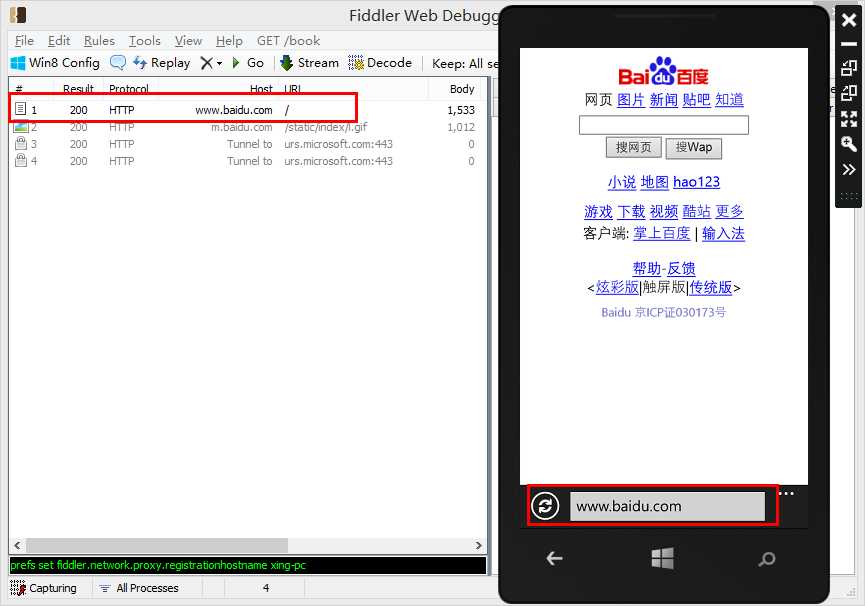This screenshot has width=865, height=606.
Task: Open the 输入法 client link
Action: tap(723, 233)
